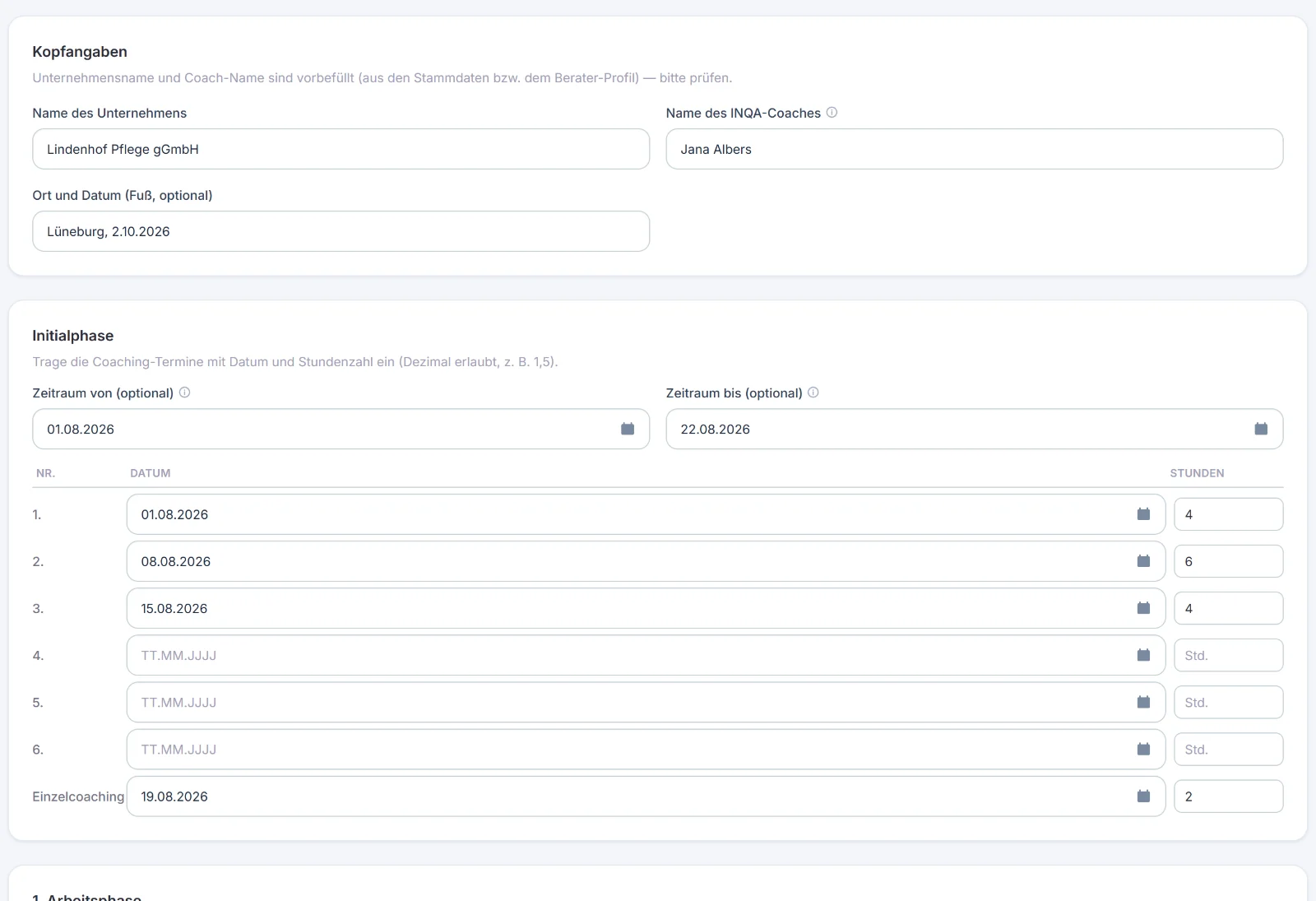Image resolution: width=1316 pixels, height=901 pixels.
Task: Click the Kopfangaben section heading
Action: (x=80, y=52)
